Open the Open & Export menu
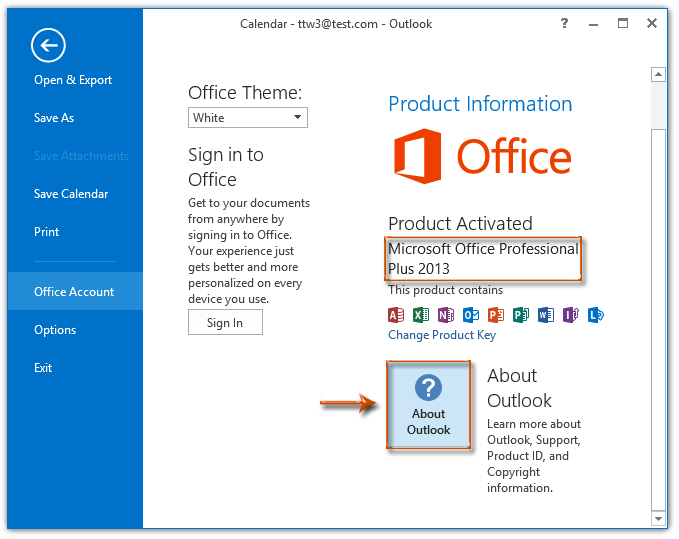This screenshot has width=679, height=539. [73, 80]
